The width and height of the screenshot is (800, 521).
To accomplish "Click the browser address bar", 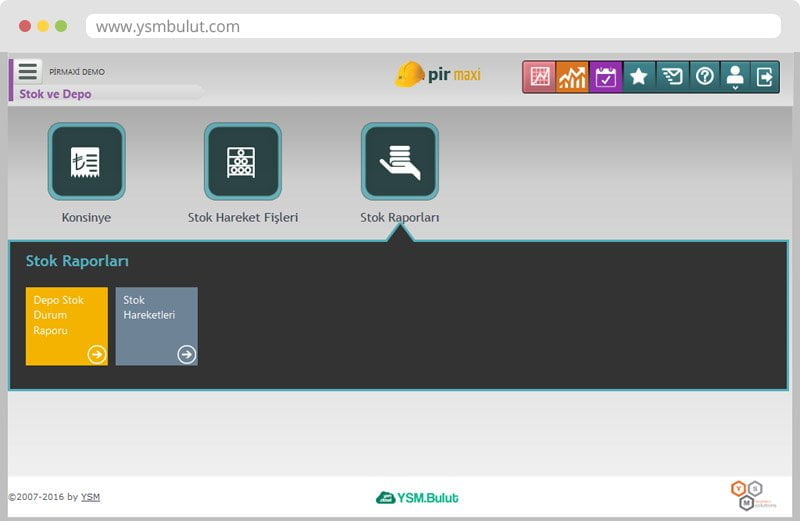I will [x=432, y=26].
